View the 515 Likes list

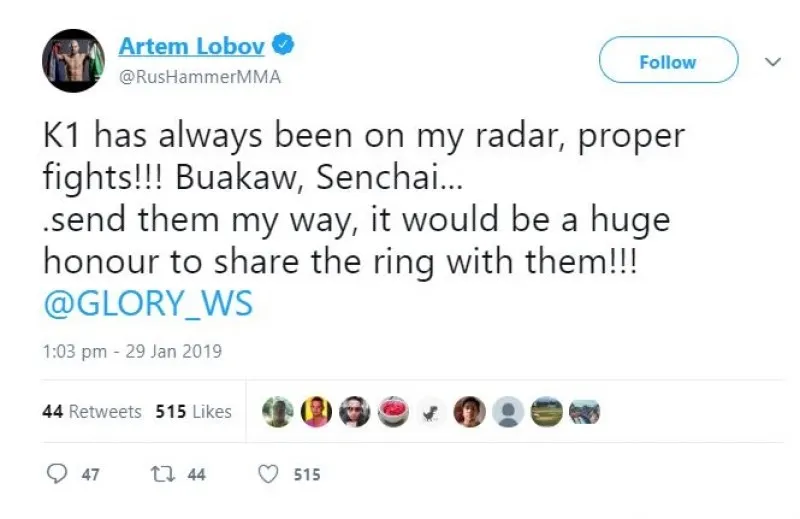(194, 411)
